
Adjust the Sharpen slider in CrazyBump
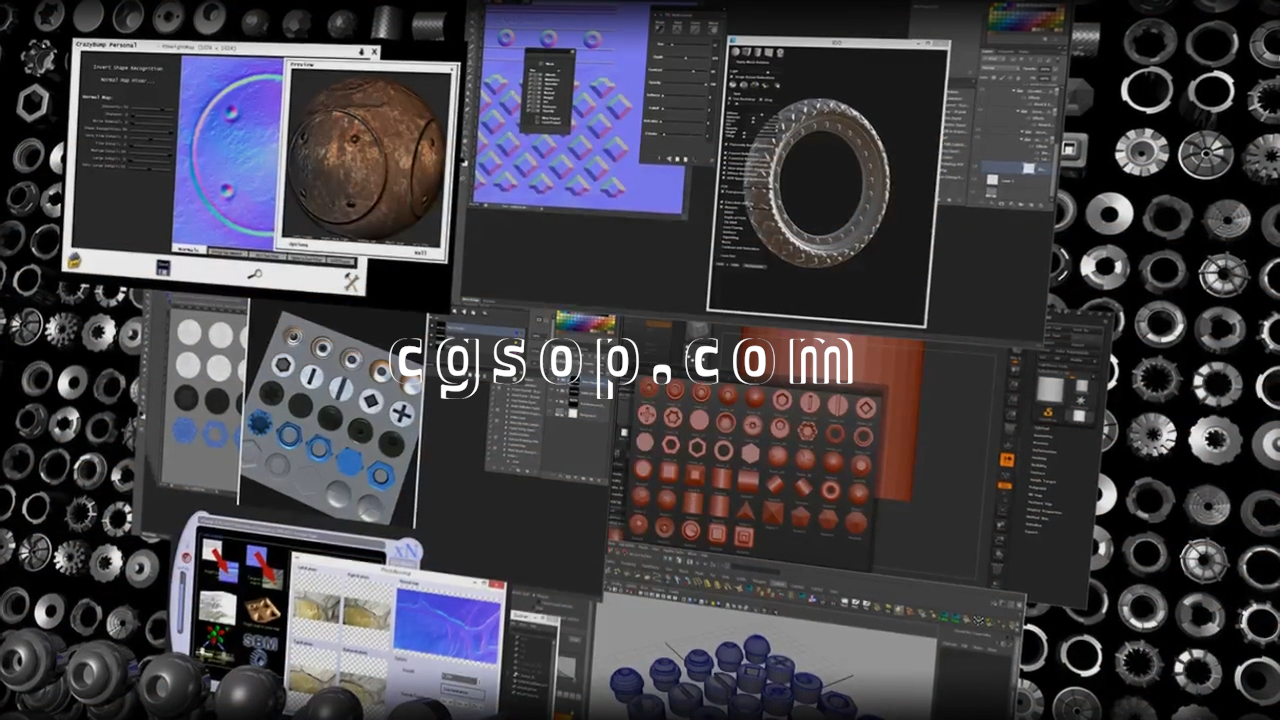coord(153,116)
